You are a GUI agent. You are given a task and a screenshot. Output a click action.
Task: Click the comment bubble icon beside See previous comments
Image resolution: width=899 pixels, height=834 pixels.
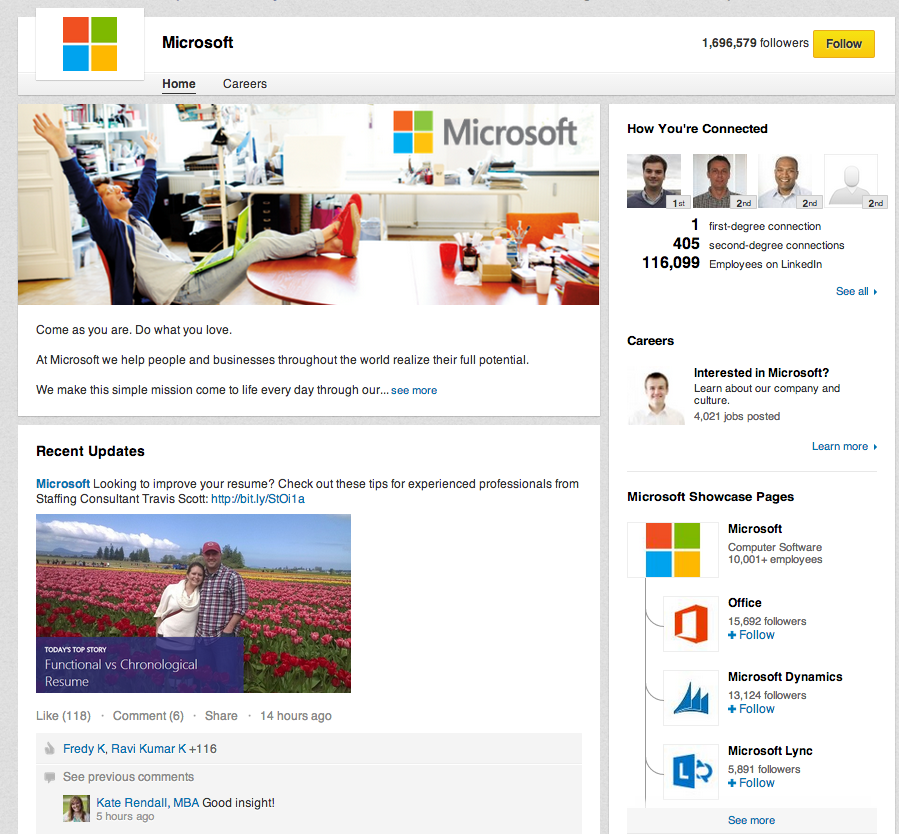(50, 777)
